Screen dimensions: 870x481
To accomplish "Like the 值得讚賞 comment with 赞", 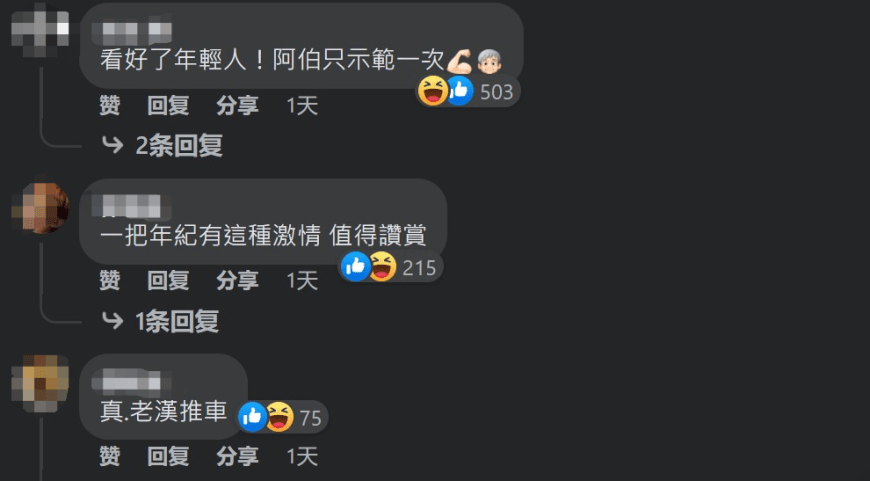I will coord(110,281).
